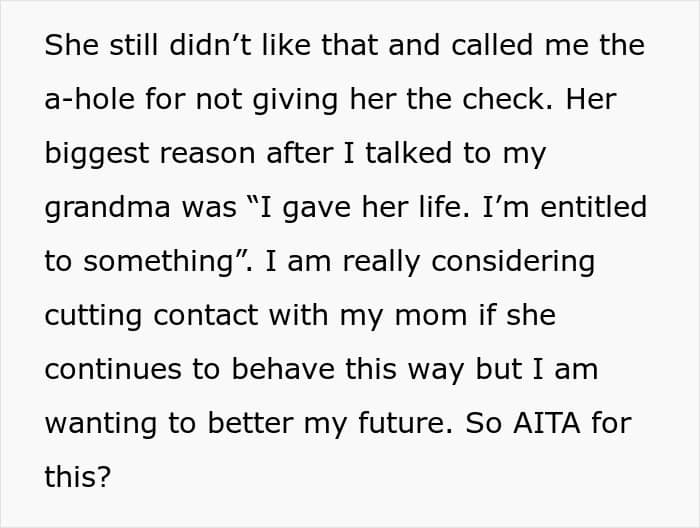Click the word "contact" in the text
Screen dimensions: 700x528
point(206,316)
